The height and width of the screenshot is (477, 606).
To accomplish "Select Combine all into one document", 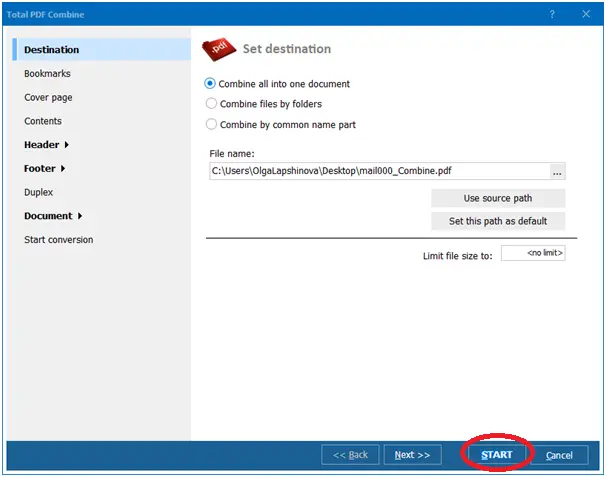I will pyautogui.click(x=211, y=84).
